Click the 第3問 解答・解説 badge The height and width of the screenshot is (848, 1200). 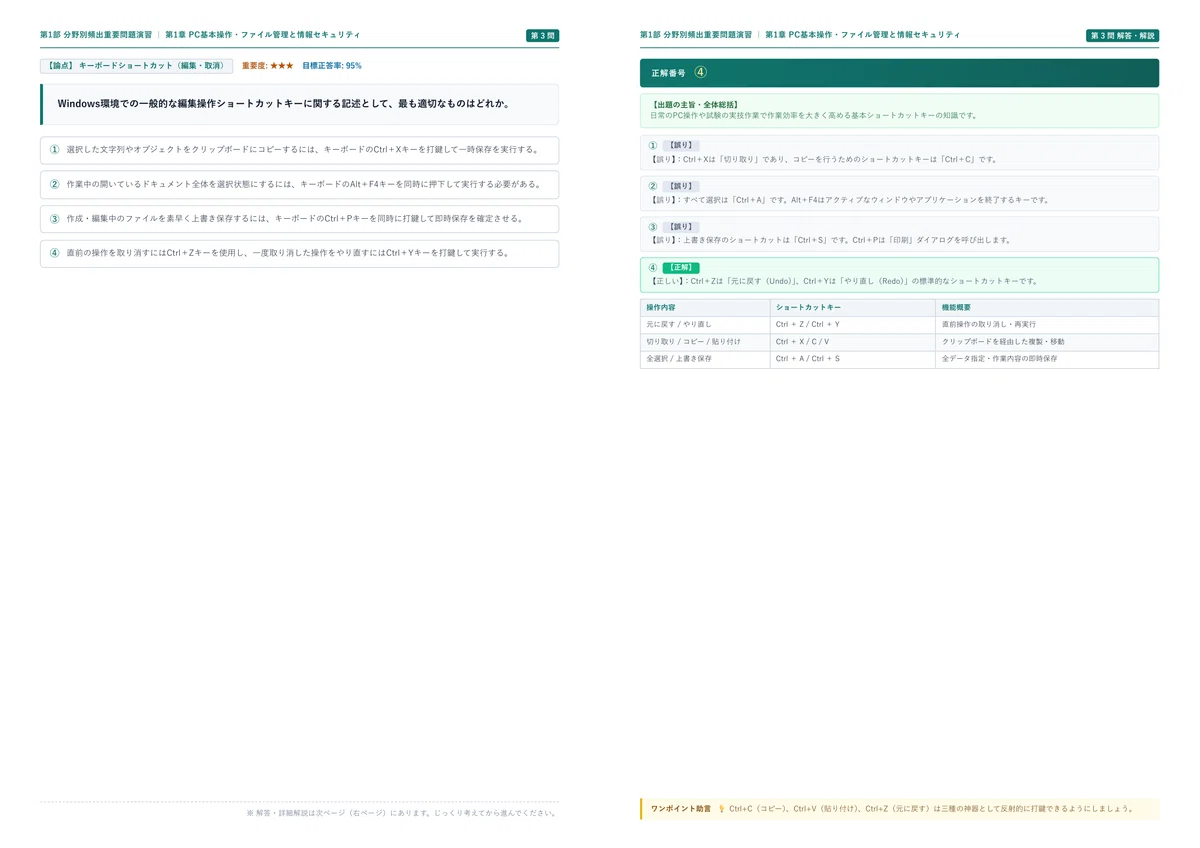coord(1123,35)
